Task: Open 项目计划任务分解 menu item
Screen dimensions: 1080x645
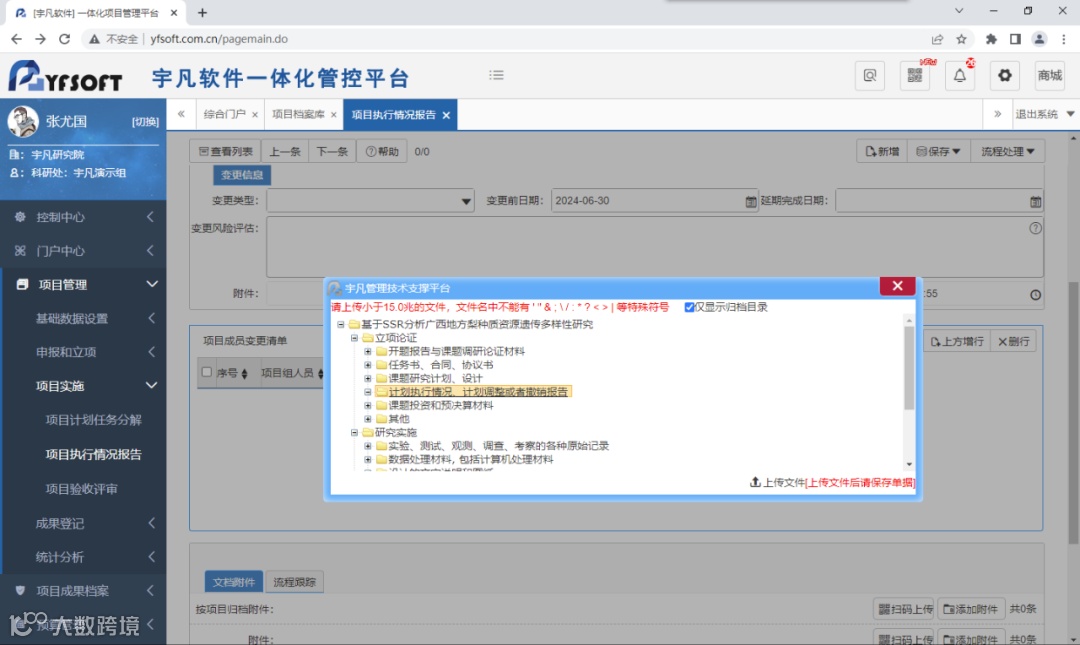Action: pyautogui.click(x=93, y=420)
